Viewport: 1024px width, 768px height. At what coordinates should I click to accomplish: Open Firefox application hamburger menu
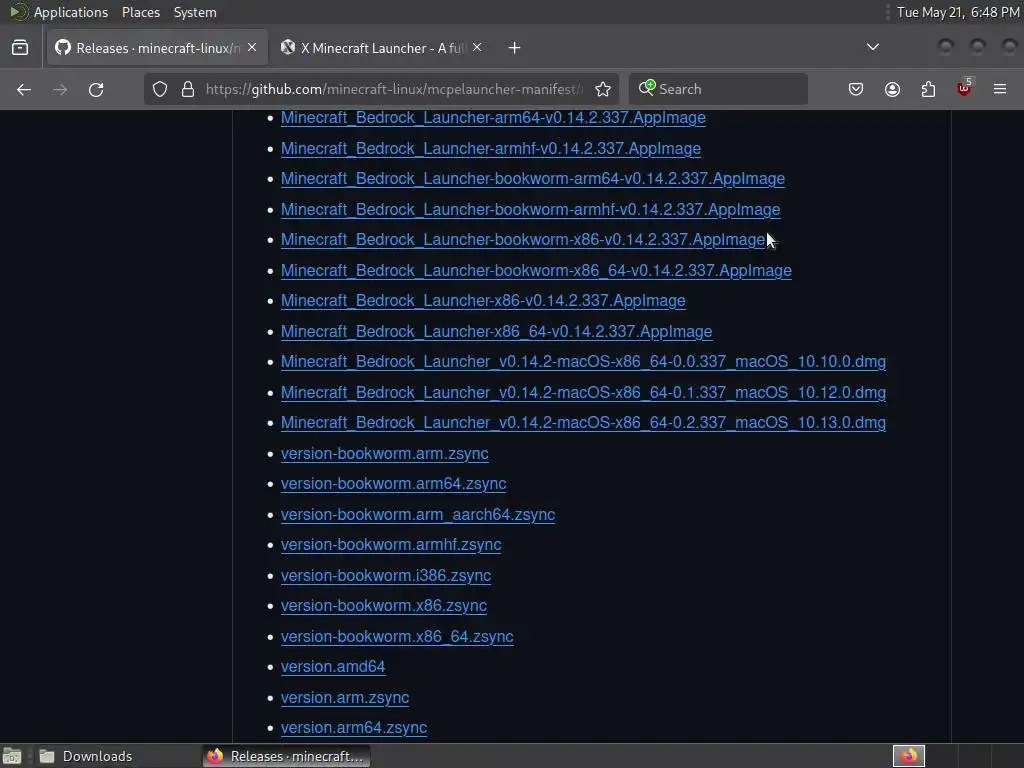pyautogui.click(x=1000, y=89)
